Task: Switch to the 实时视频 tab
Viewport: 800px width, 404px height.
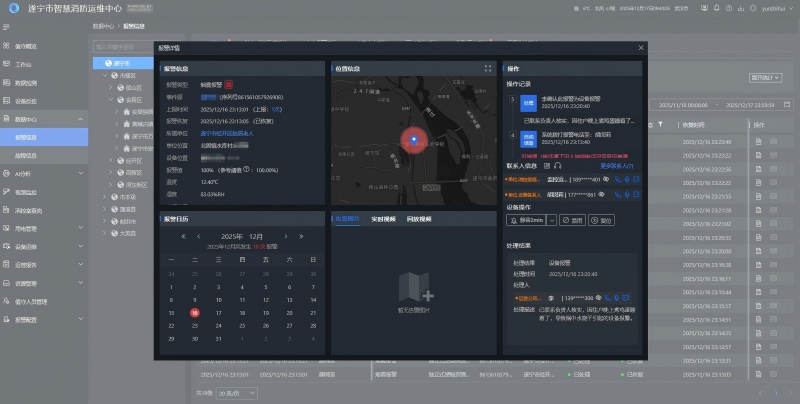Action: pos(384,218)
